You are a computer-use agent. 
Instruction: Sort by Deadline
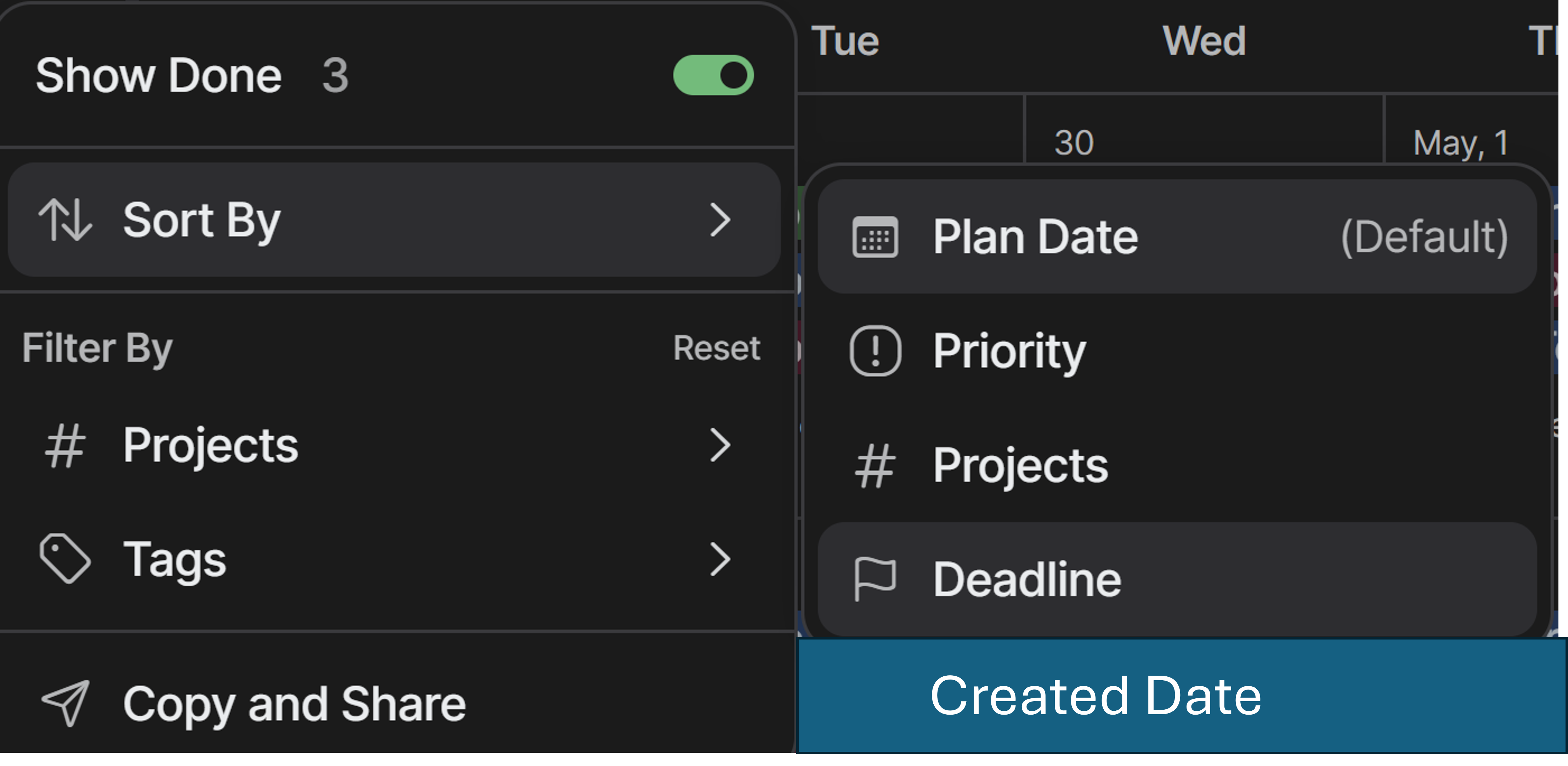(1177, 579)
